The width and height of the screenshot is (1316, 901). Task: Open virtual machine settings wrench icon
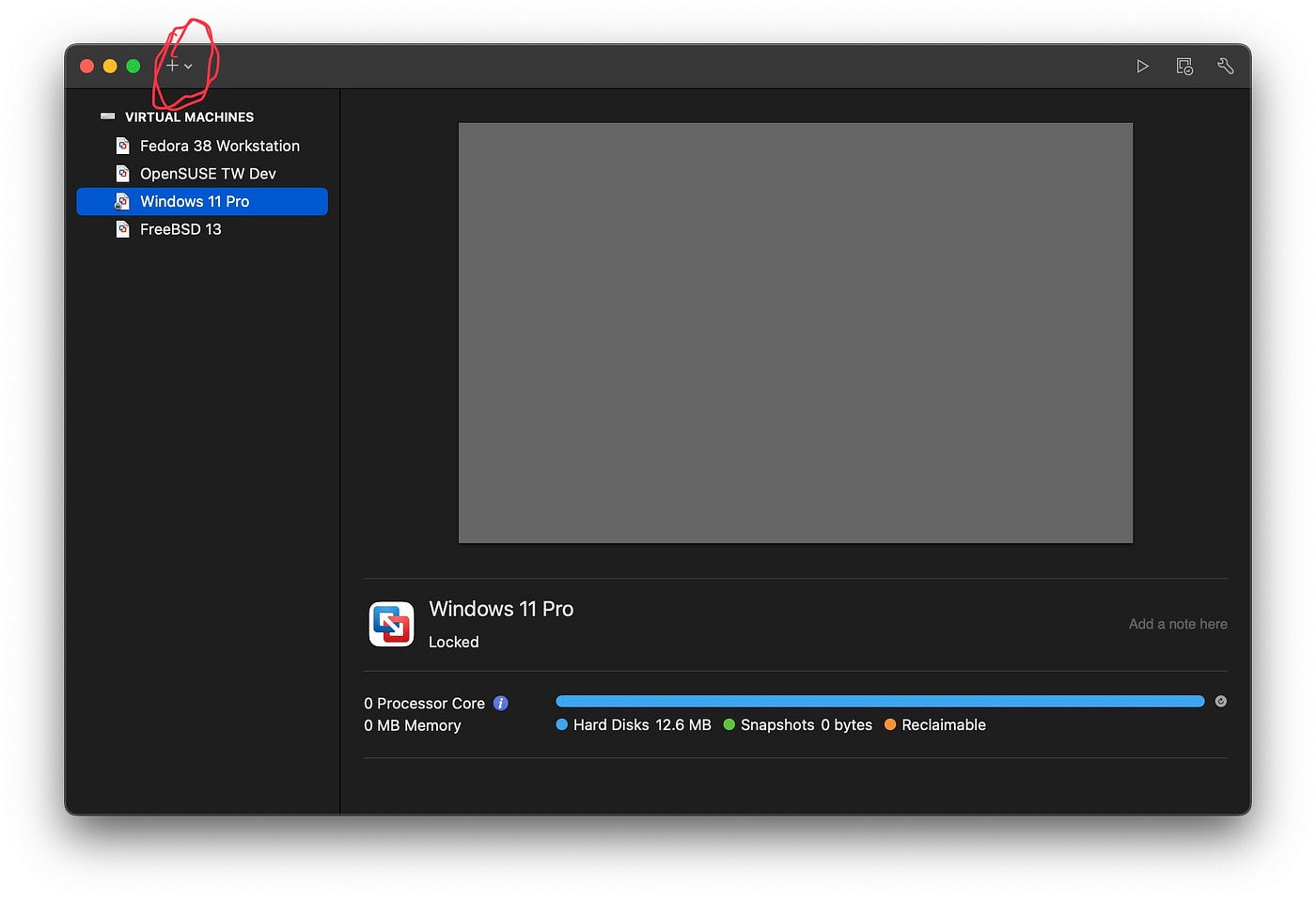point(1225,66)
